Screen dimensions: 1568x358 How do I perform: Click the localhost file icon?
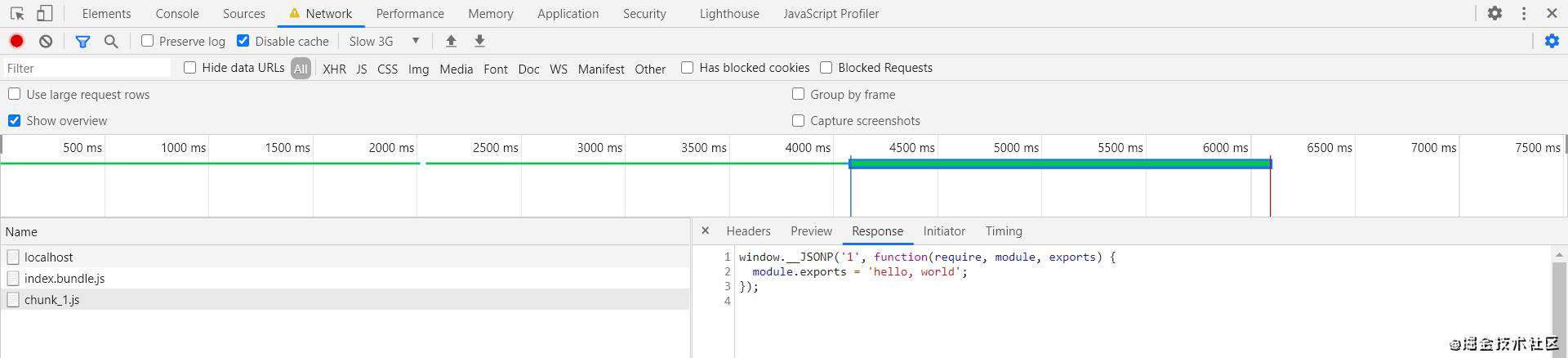[x=13, y=257]
